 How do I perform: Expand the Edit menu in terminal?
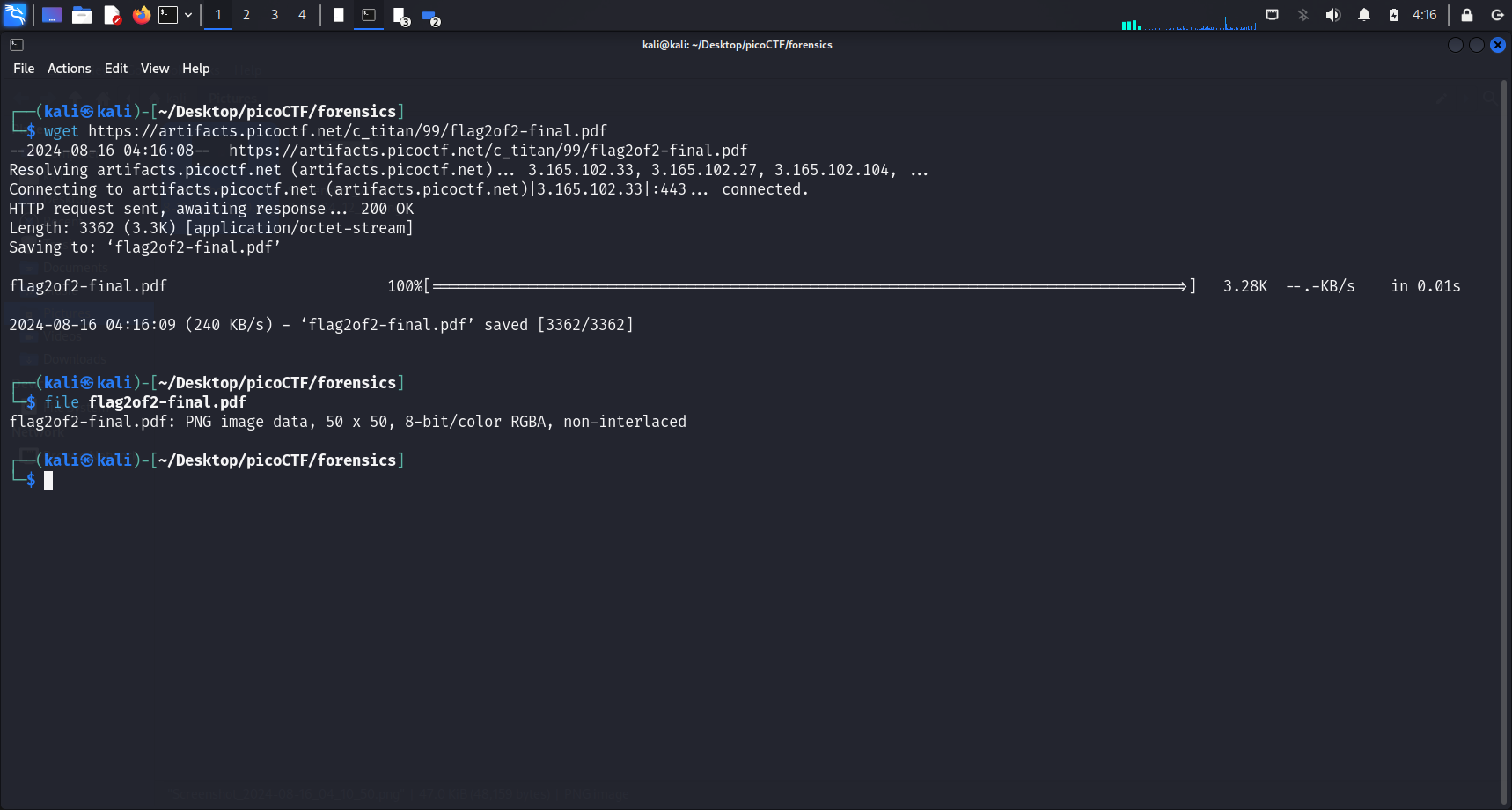pos(115,69)
